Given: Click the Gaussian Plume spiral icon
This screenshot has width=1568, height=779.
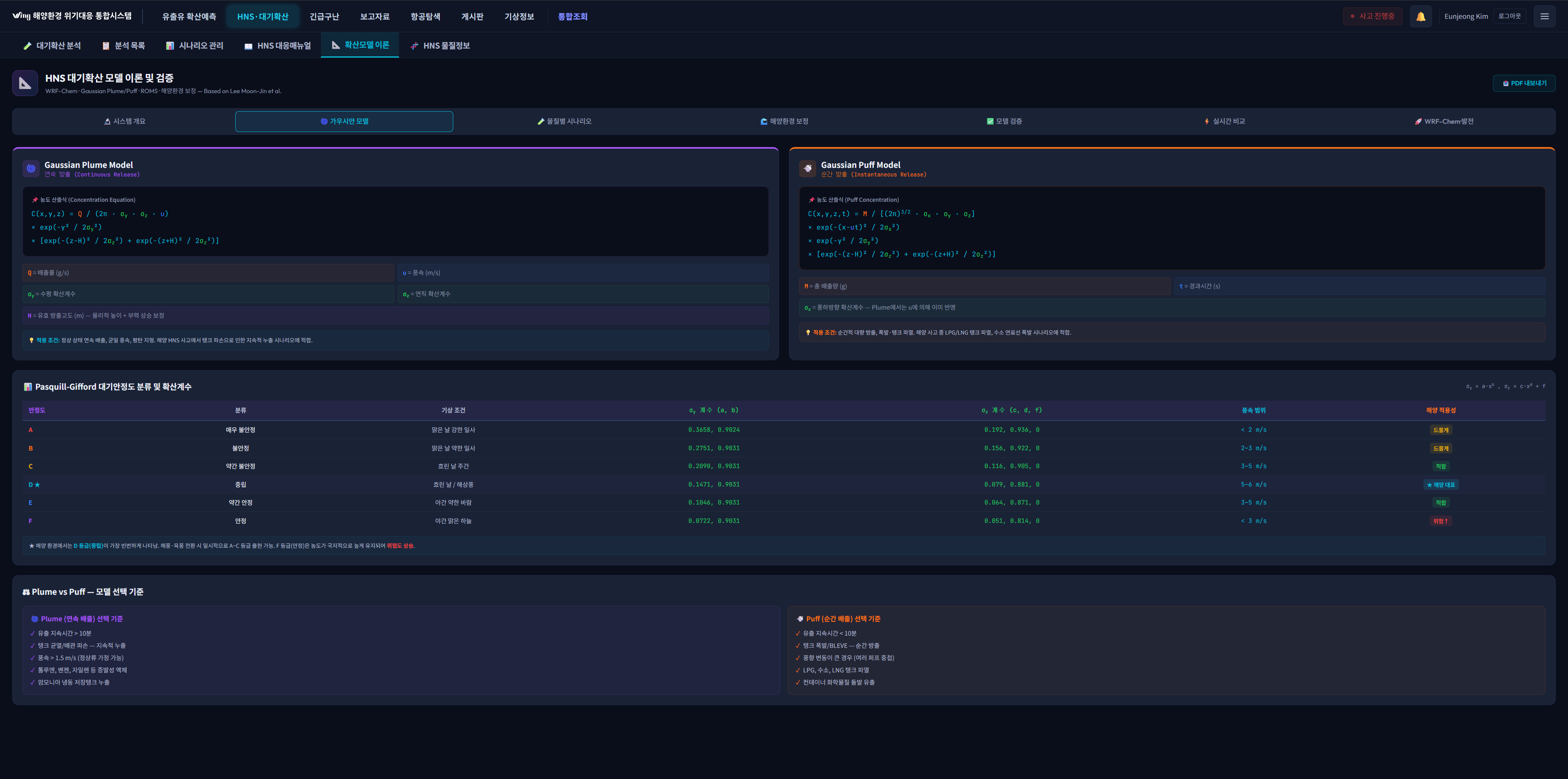Looking at the screenshot, I should [x=31, y=169].
